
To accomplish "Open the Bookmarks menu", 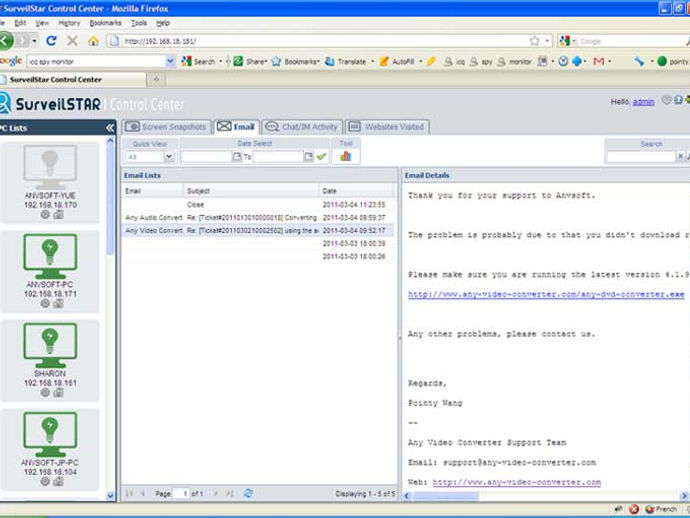I will 105,23.
